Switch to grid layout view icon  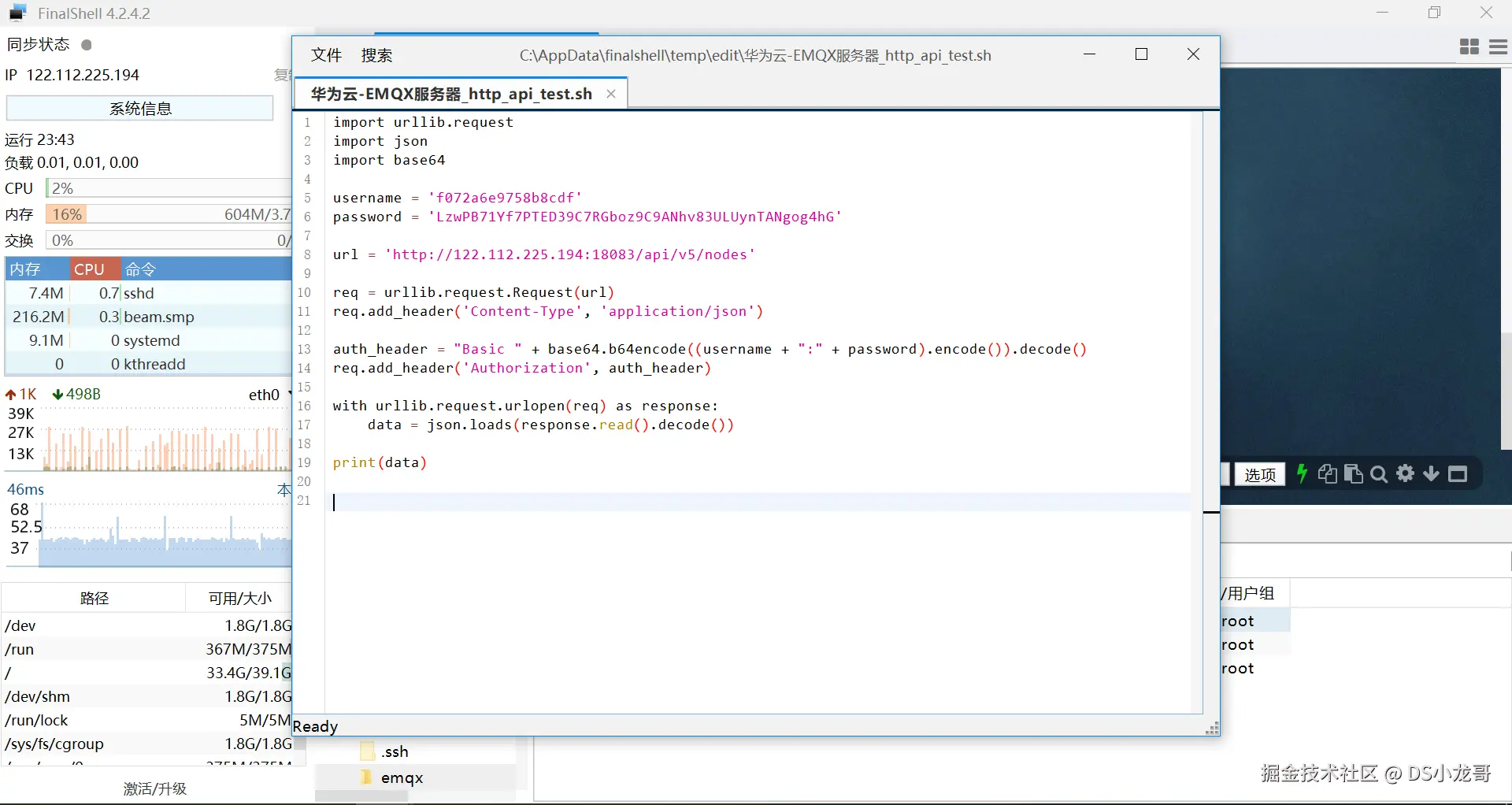(1469, 47)
